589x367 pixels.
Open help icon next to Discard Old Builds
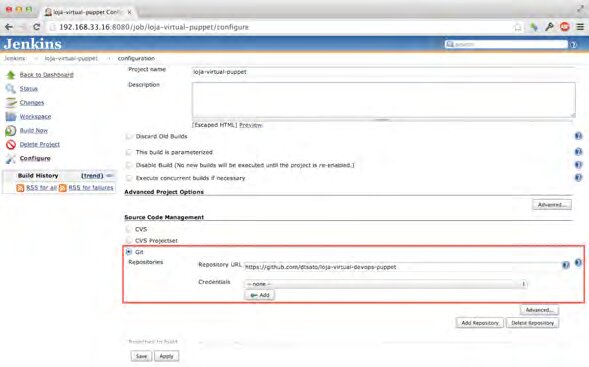[x=578, y=136]
